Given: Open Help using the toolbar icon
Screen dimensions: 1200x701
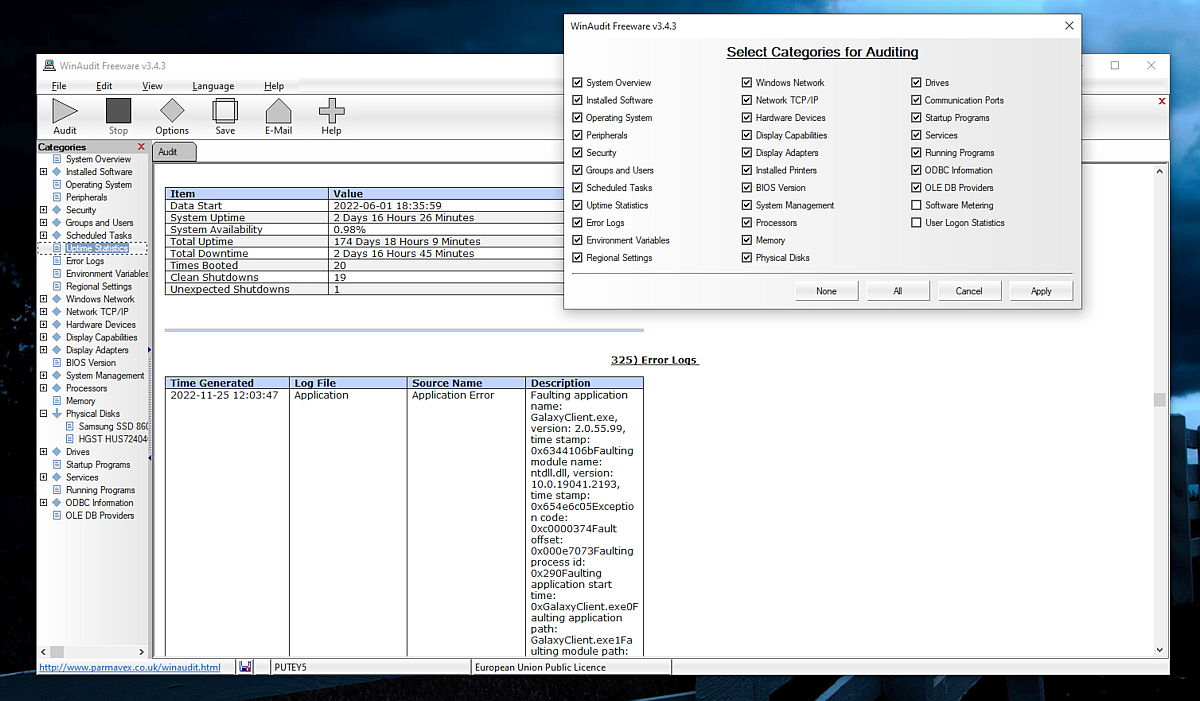Looking at the screenshot, I should tap(331, 116).
